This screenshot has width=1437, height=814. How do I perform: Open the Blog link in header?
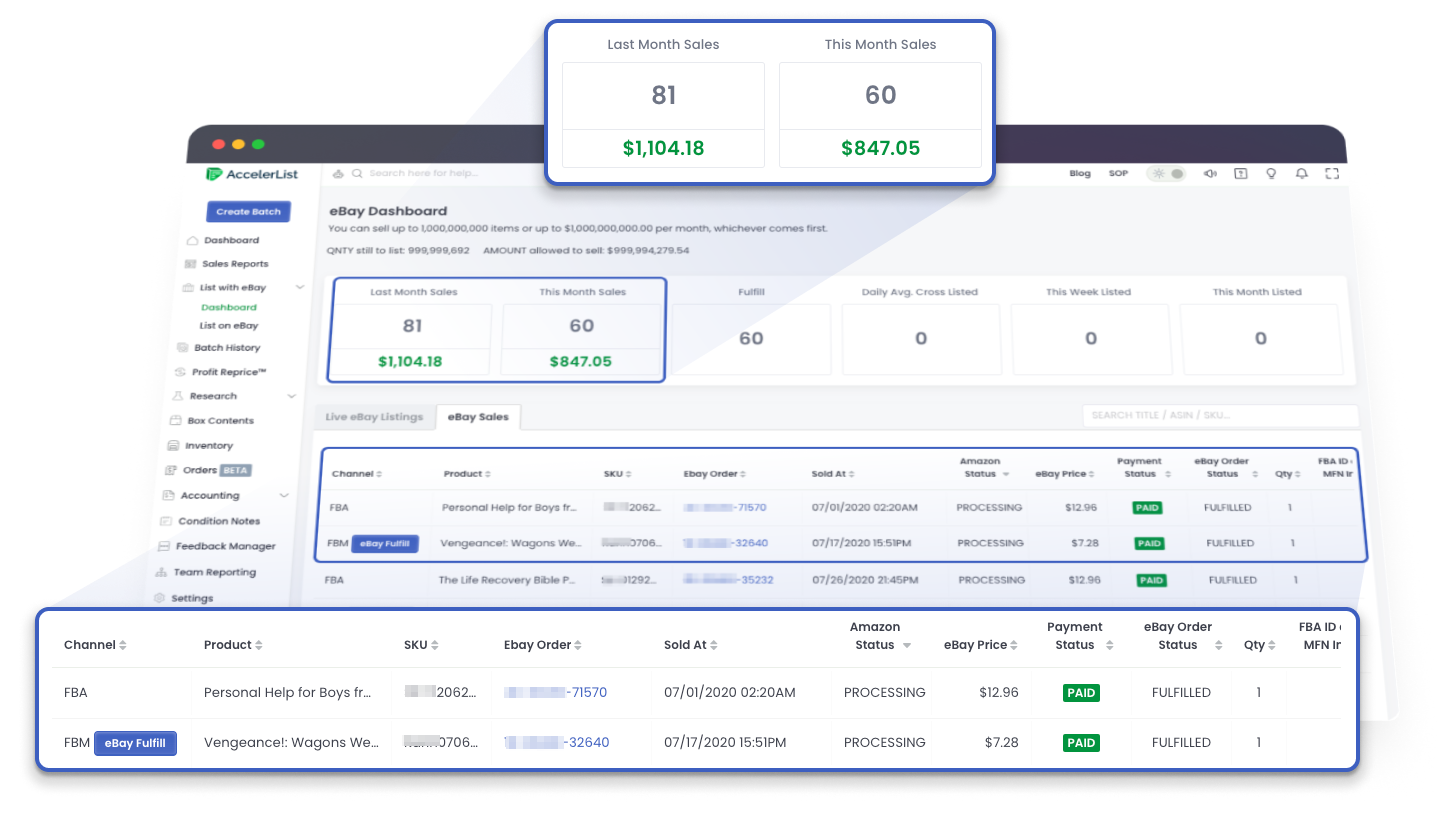pyautogui.click(x=1080, y=174)
